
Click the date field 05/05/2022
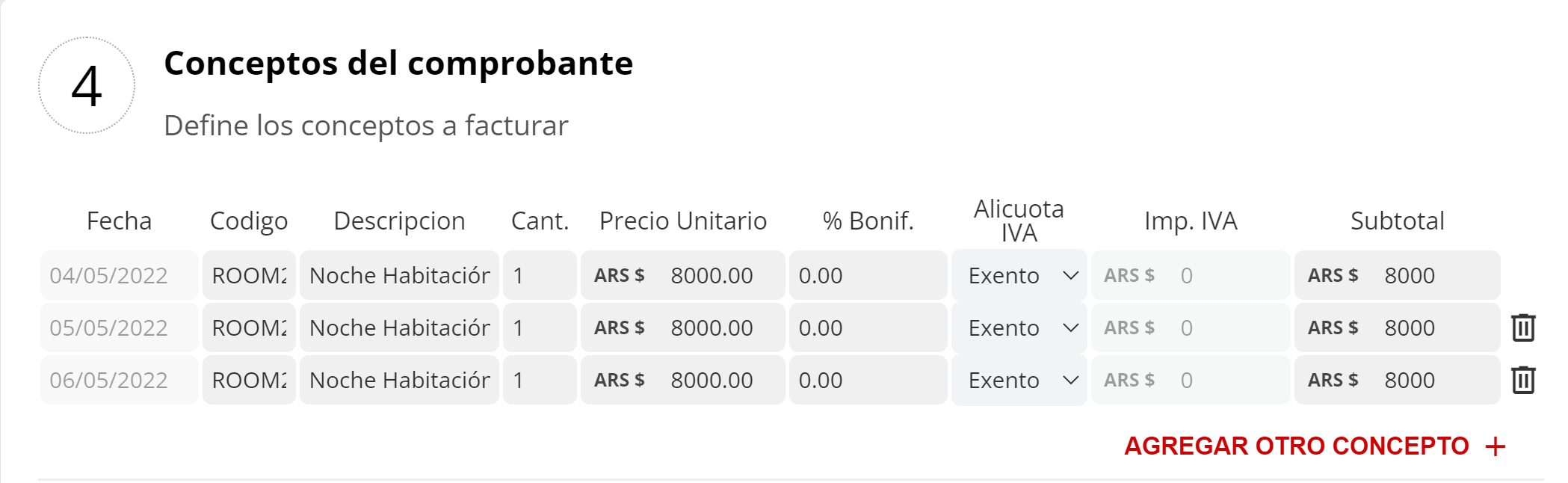[119, 327]
